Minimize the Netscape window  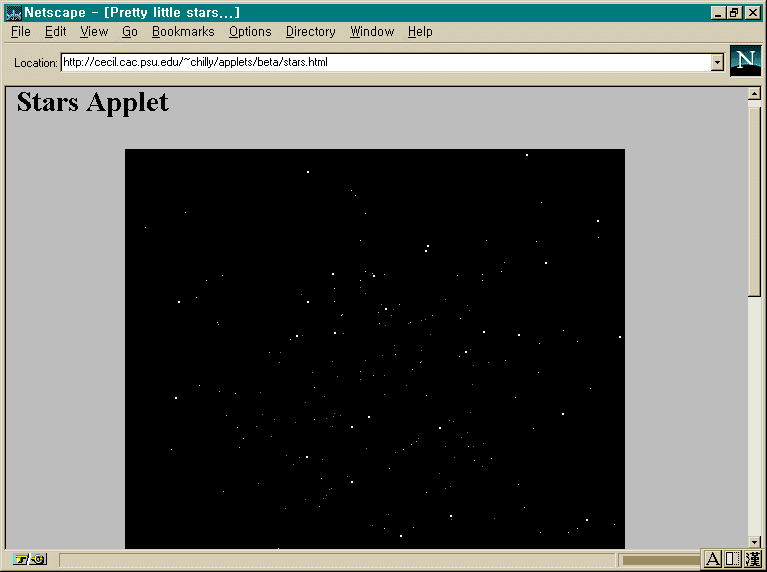coord(718,13)
